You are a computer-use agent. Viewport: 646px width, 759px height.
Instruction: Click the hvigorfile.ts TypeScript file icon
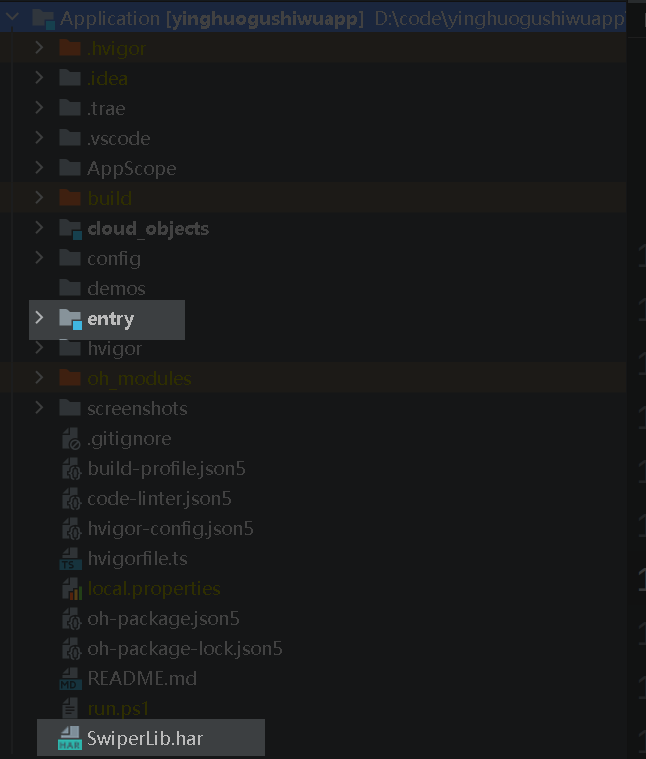coord(70,559)
